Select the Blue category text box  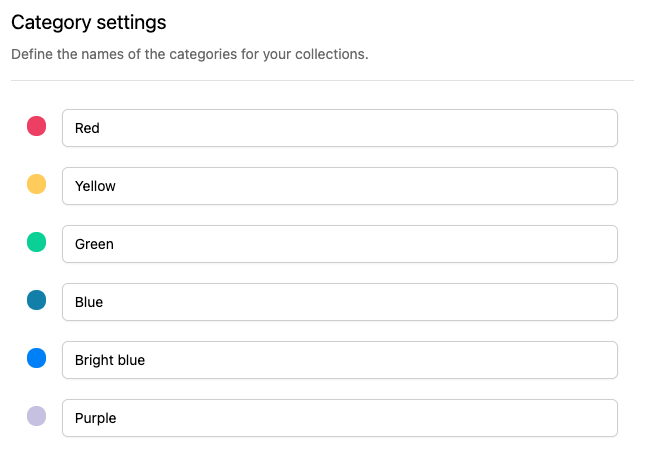click(x=339, y=302)
